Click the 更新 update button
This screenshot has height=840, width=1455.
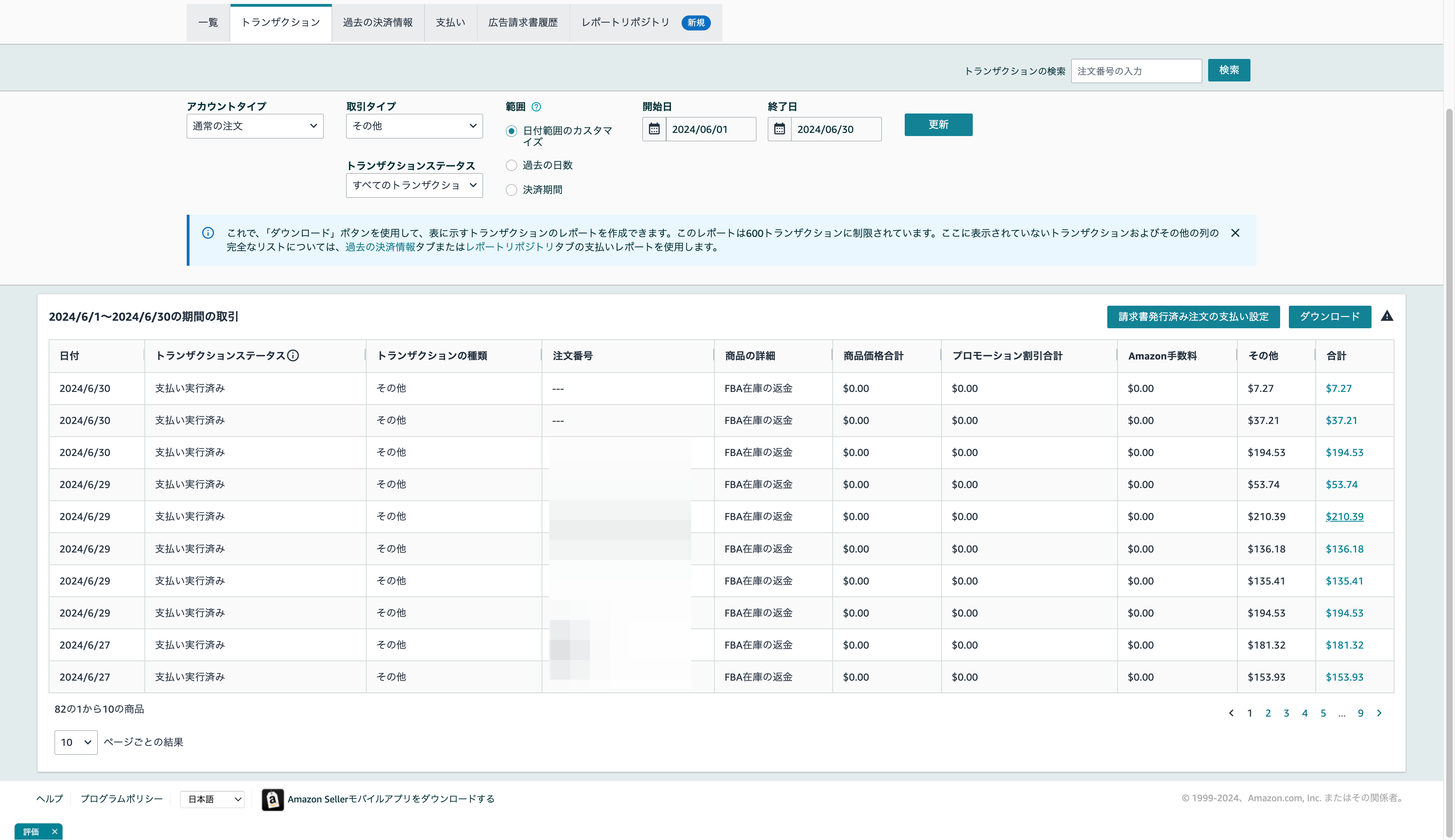tap(938, 125)
